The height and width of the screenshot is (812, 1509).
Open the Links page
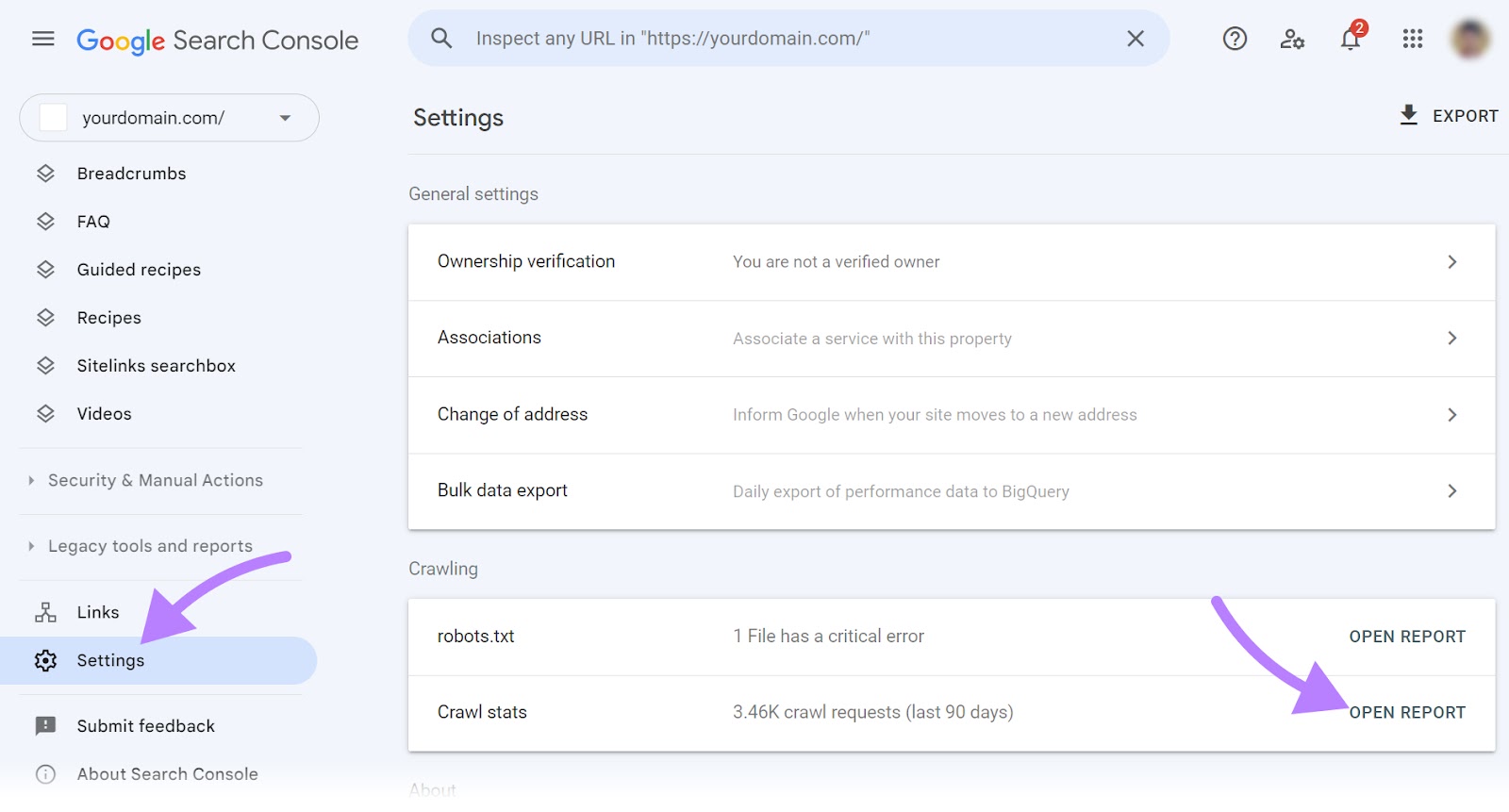coord(98,612)
